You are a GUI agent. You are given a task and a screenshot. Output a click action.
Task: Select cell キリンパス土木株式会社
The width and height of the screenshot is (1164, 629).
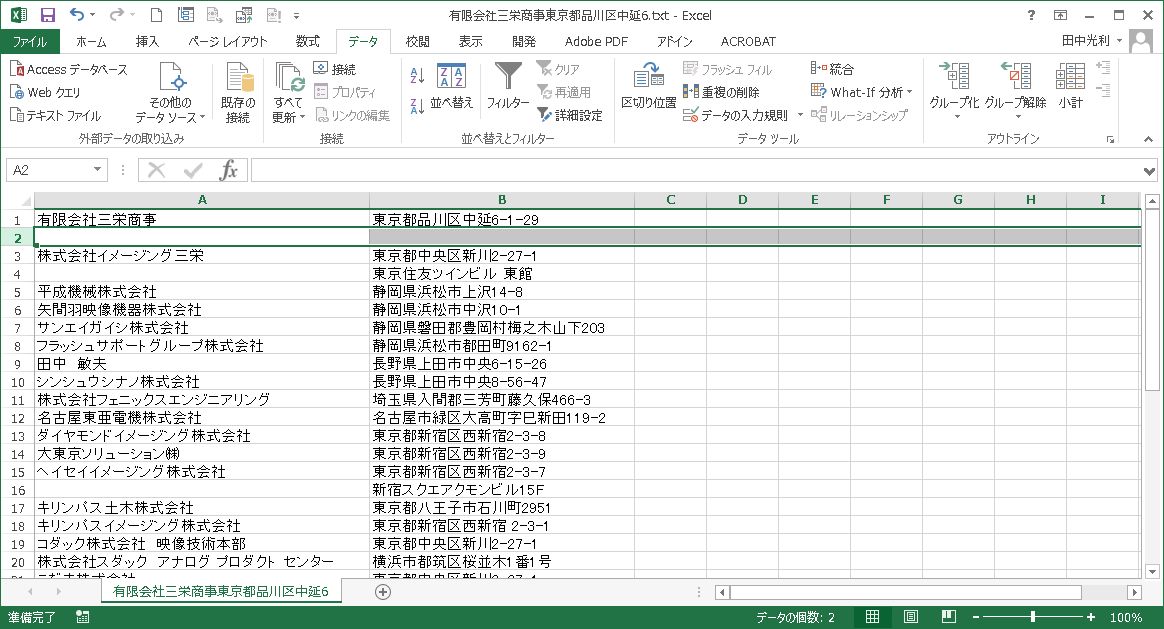202,508
